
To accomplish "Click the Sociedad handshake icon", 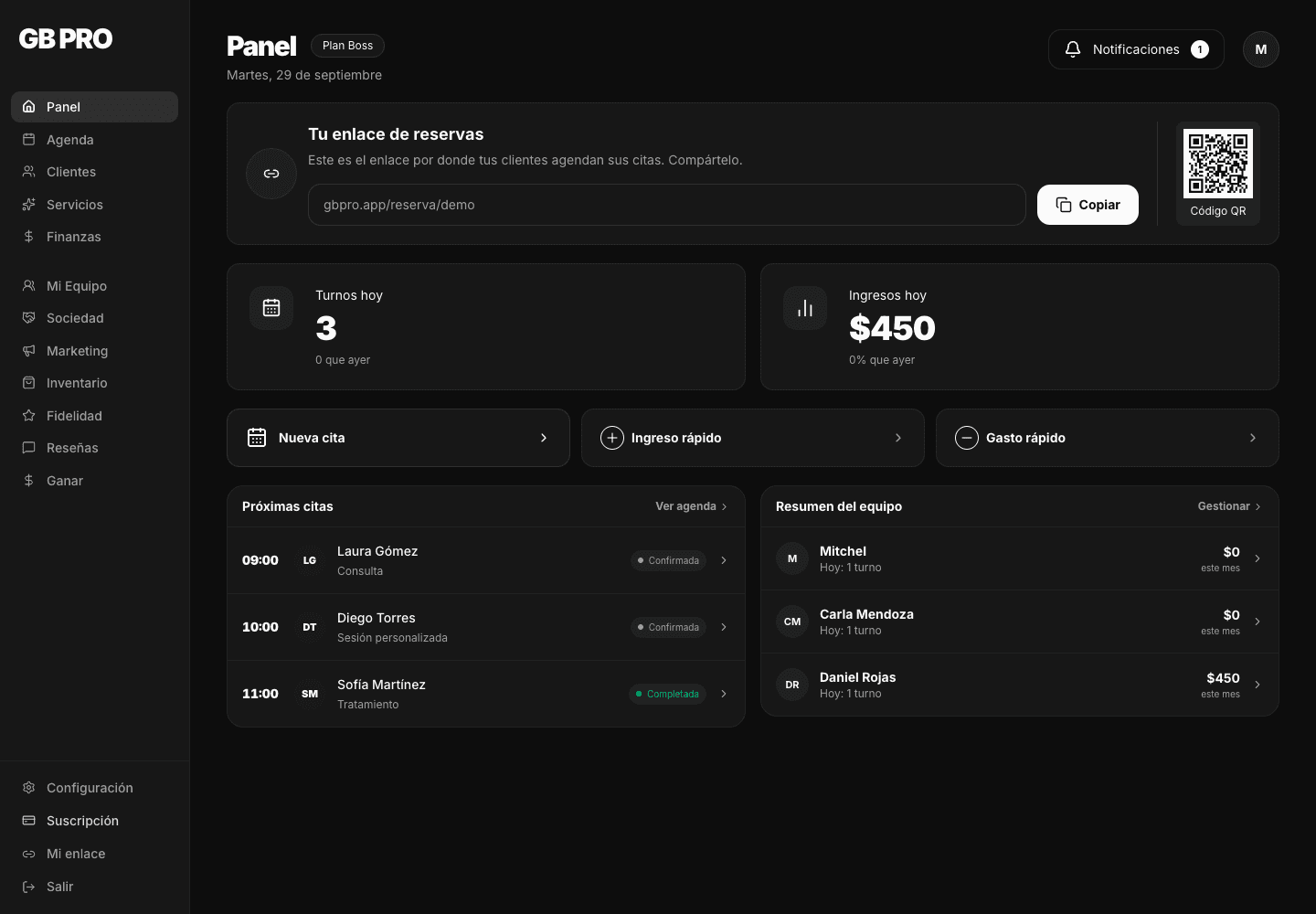I will pyautogui.click(x=28, y=318).
